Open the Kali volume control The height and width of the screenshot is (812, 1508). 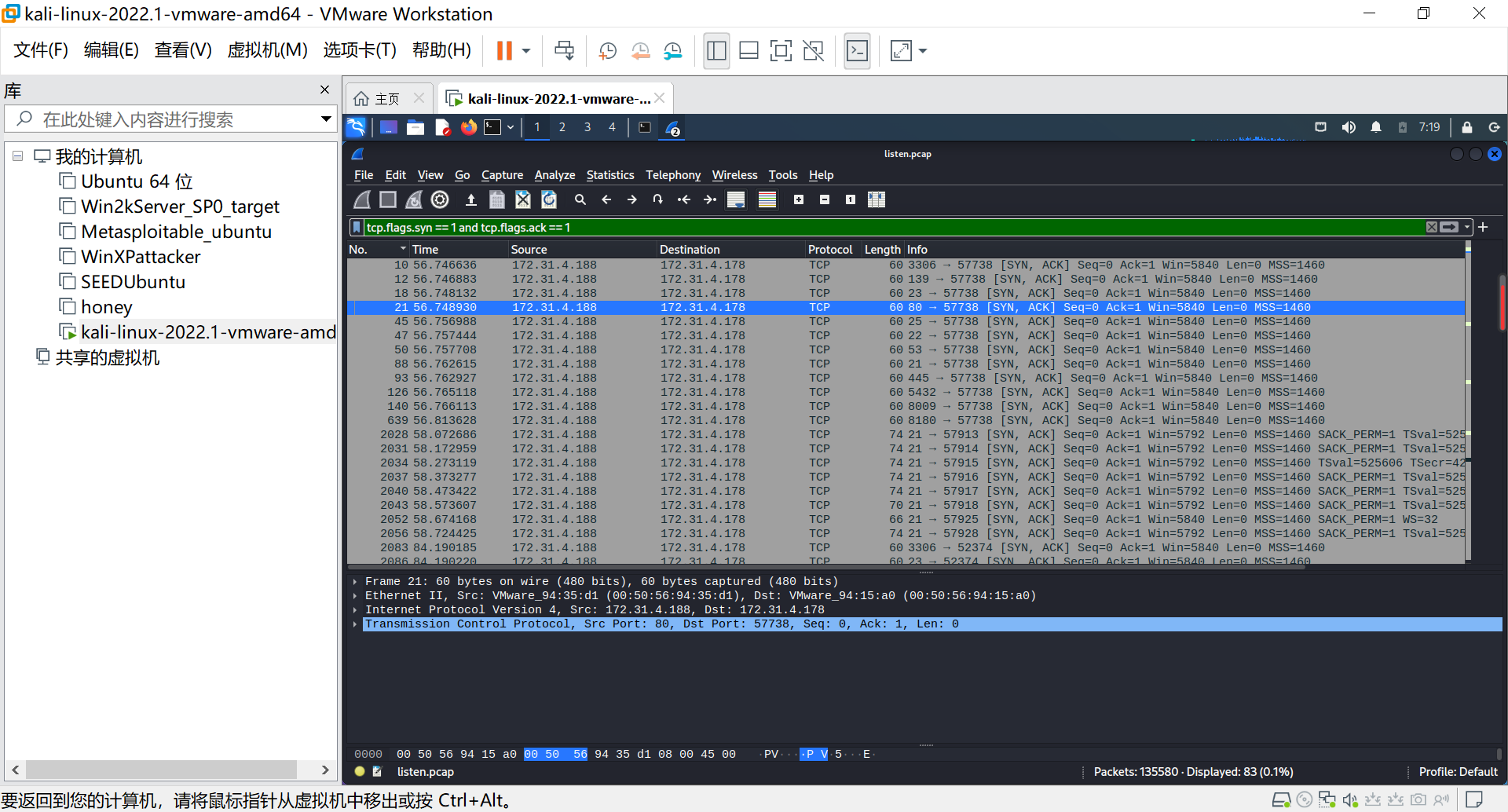pos(1349,127)
